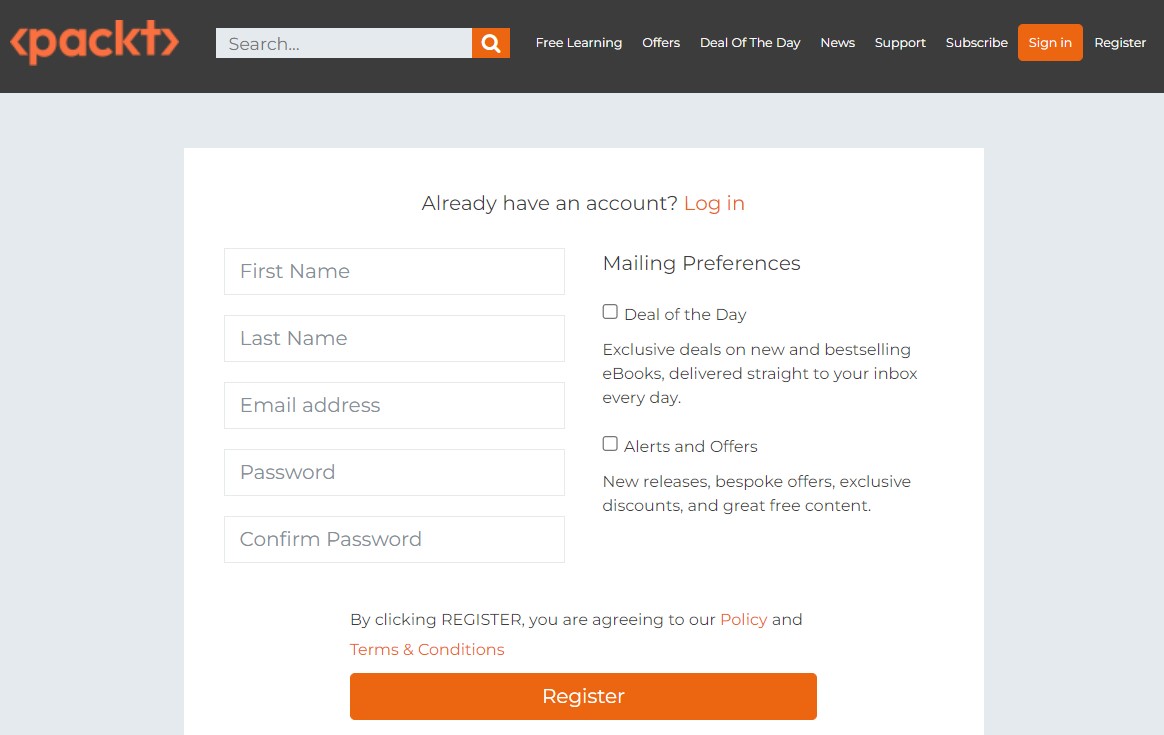1164x735 pixels.
Task: Click the Packt logo
Action: coord(94,44)
